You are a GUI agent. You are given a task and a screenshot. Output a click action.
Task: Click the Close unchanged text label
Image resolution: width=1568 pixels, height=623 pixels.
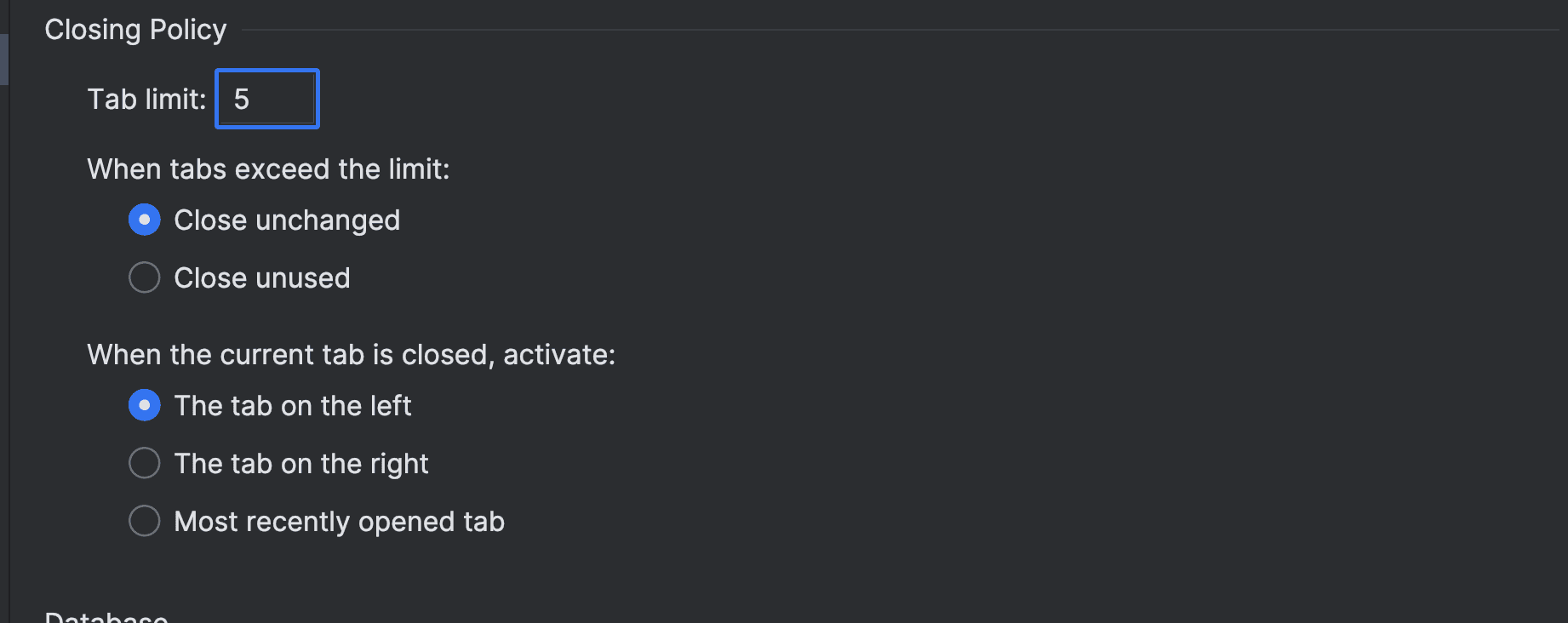pos(287,220)
